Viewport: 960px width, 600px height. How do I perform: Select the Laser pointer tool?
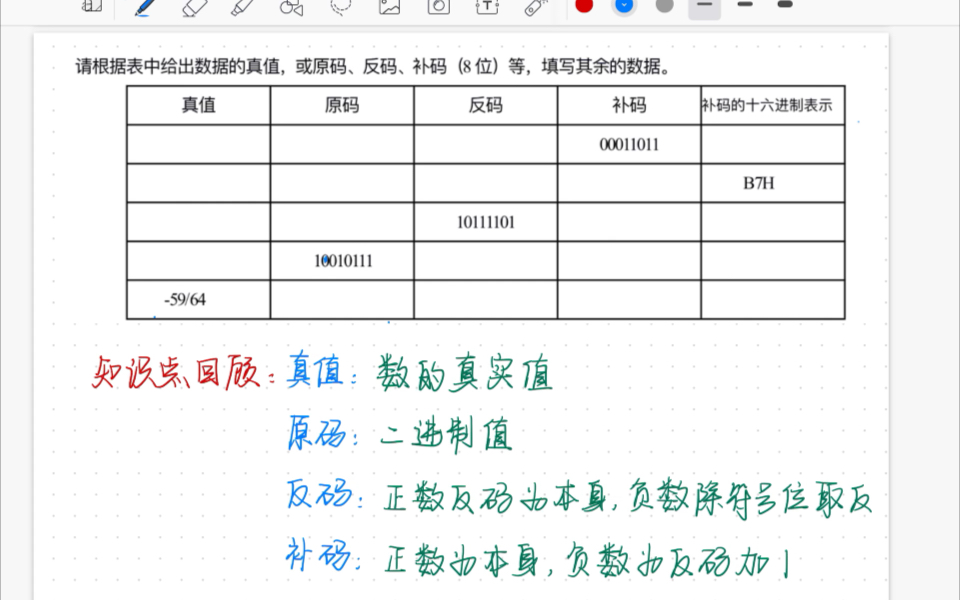533,10
